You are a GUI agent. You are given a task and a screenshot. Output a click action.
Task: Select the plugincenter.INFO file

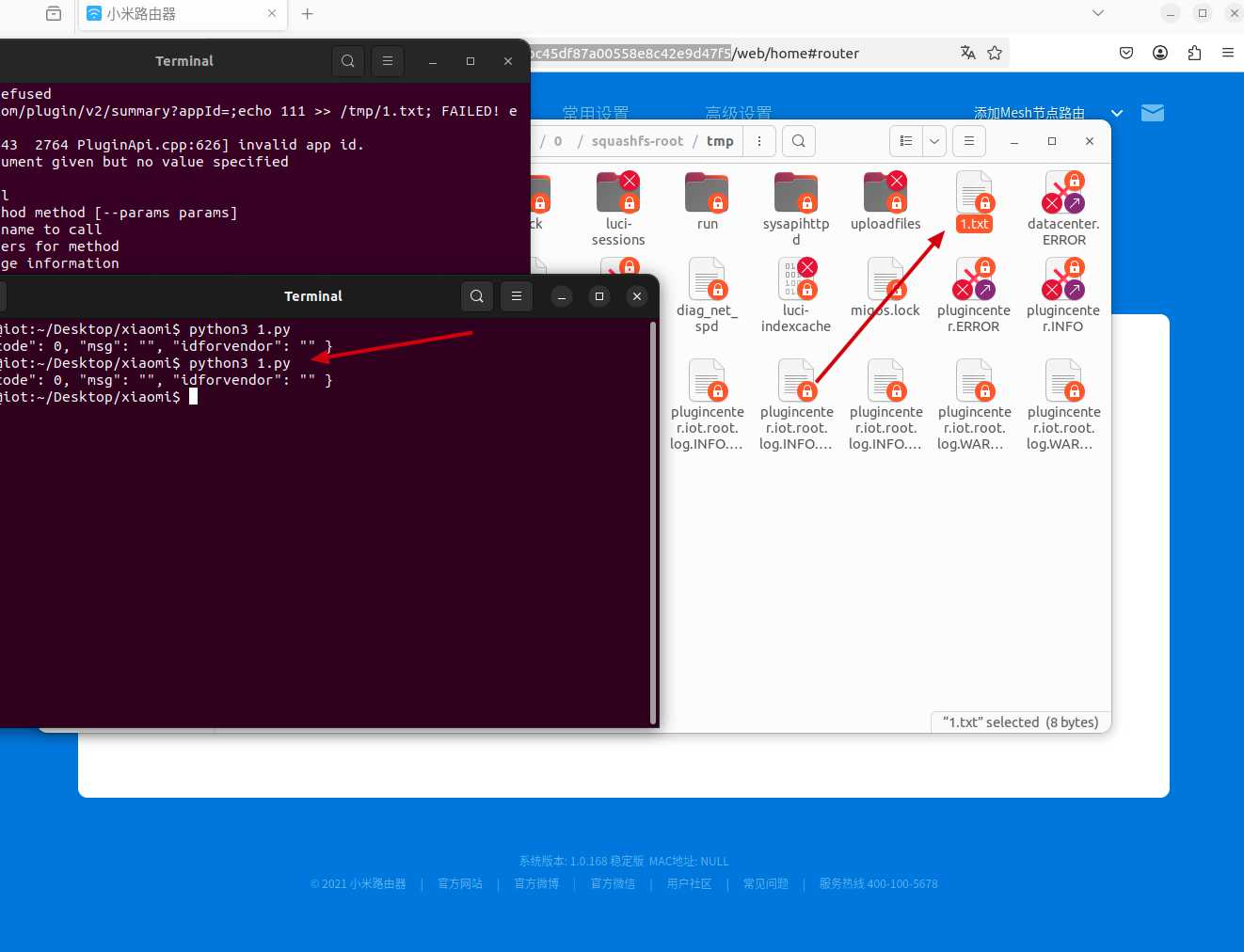pyautogui.click(x=1063, y=295)
